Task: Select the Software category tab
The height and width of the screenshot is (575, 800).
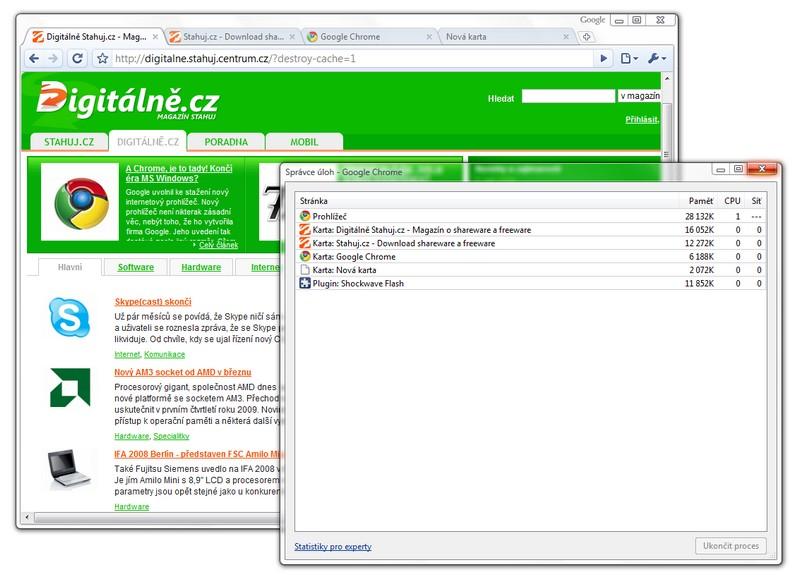Action: [x=136, y=267]
